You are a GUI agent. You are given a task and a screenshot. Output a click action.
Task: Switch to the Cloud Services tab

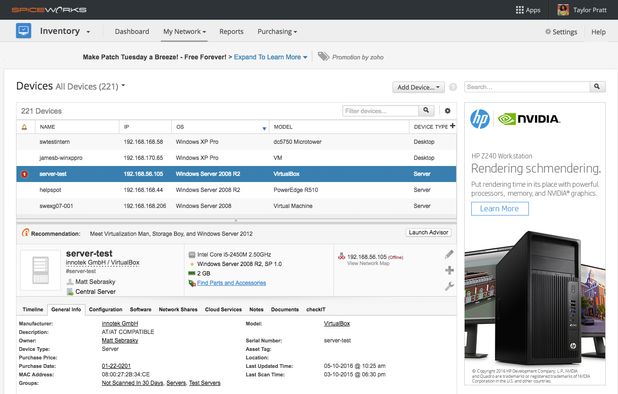pos(223,310)
